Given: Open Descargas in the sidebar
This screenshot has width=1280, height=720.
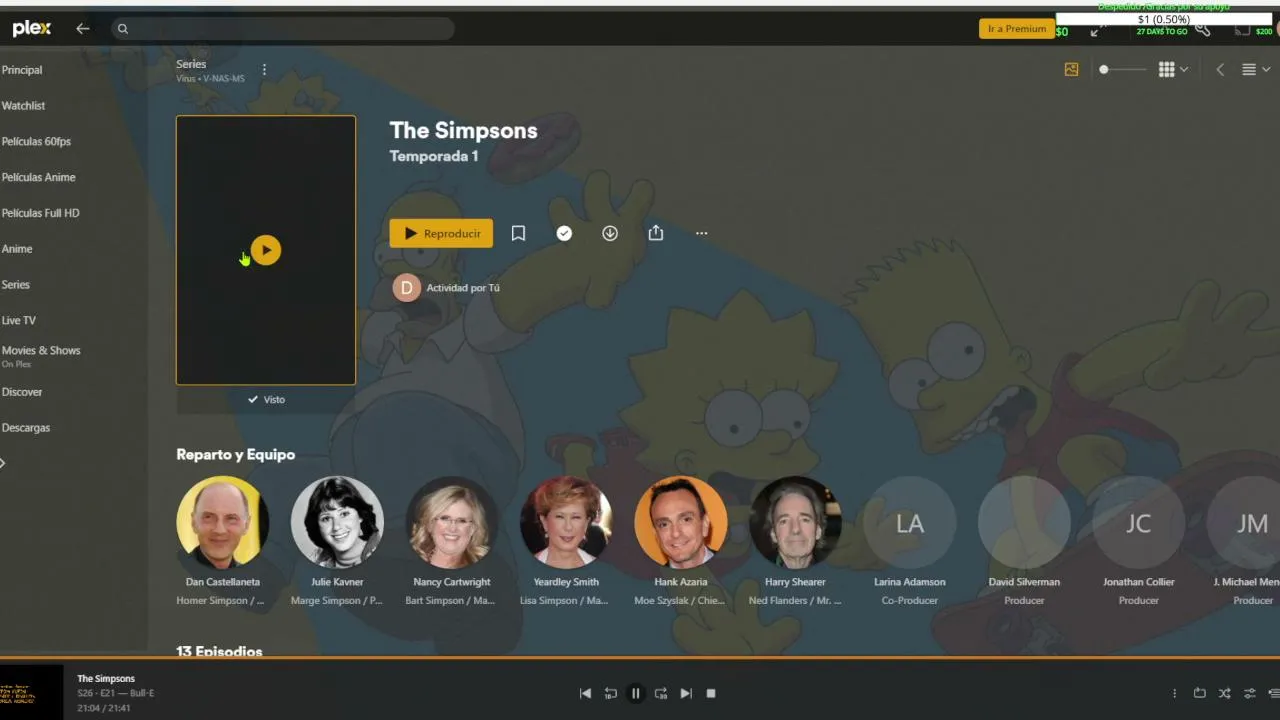Looking at the screenshot, I should [26, 428].
